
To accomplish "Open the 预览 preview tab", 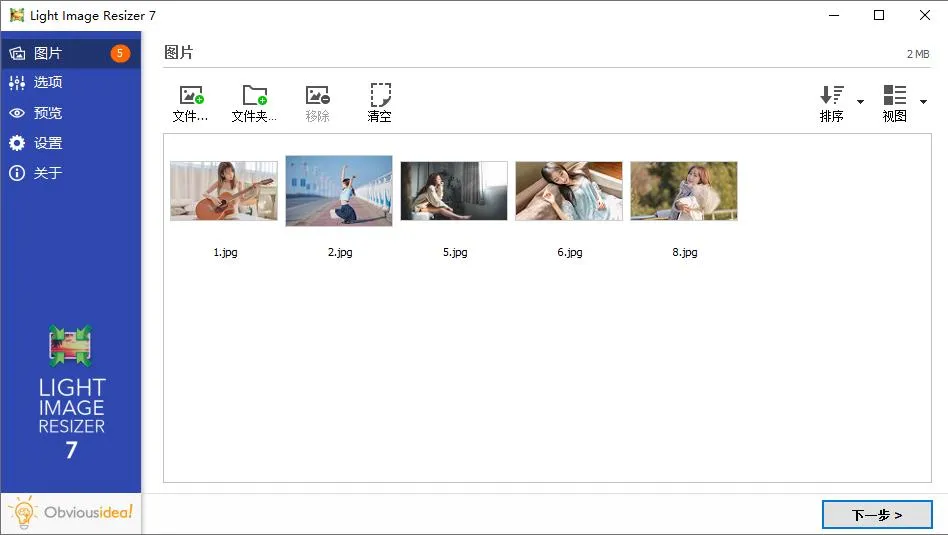I will pos(48,113).
